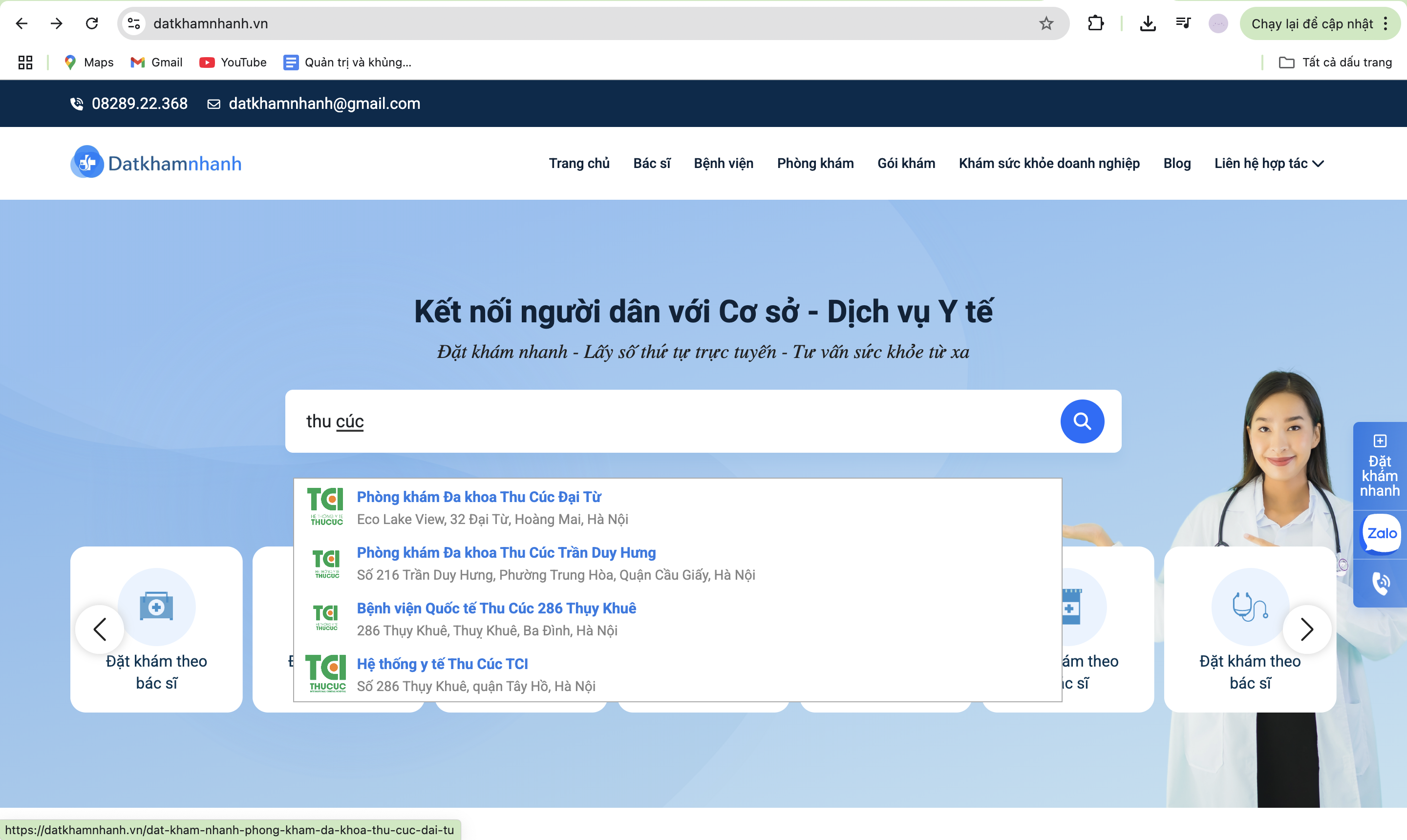1407x840 pixels.
Task: Click the phone icon beside 08289.22.368
Action: pyautogui.click(x=77, y=104)
